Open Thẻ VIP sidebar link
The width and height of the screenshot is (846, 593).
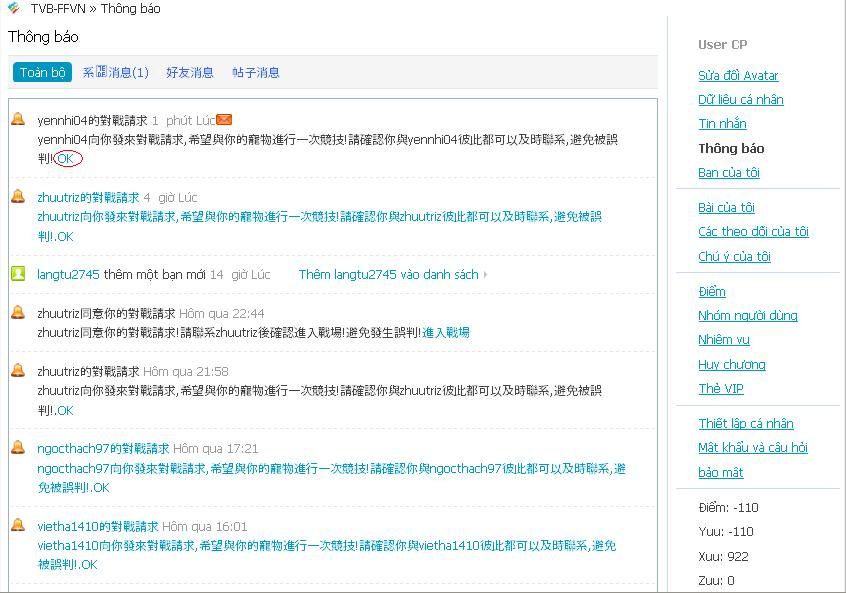pyautogui.click(x=721, y=388)
